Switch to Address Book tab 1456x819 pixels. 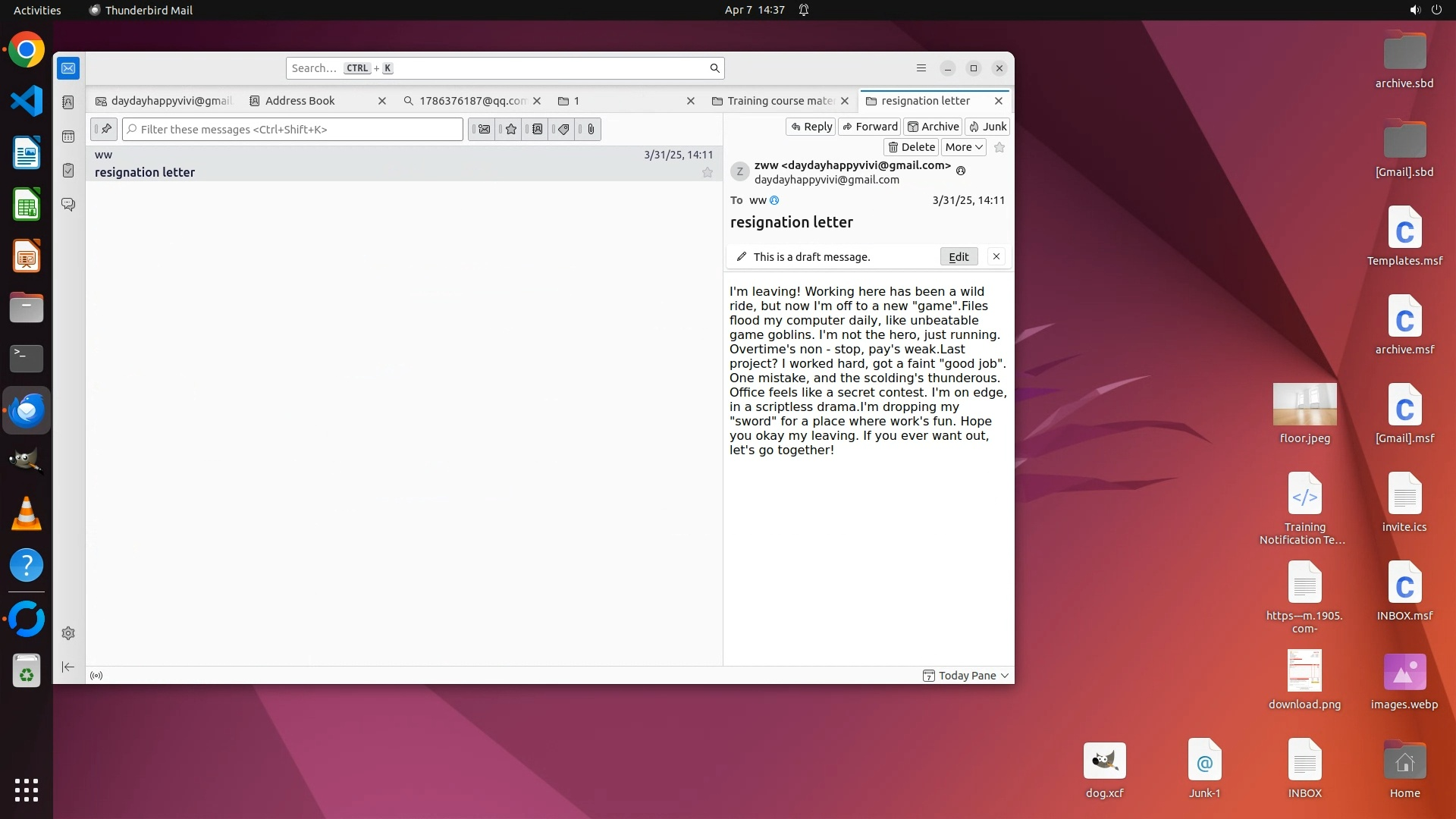pyautogui.click(x=300, y=101)
